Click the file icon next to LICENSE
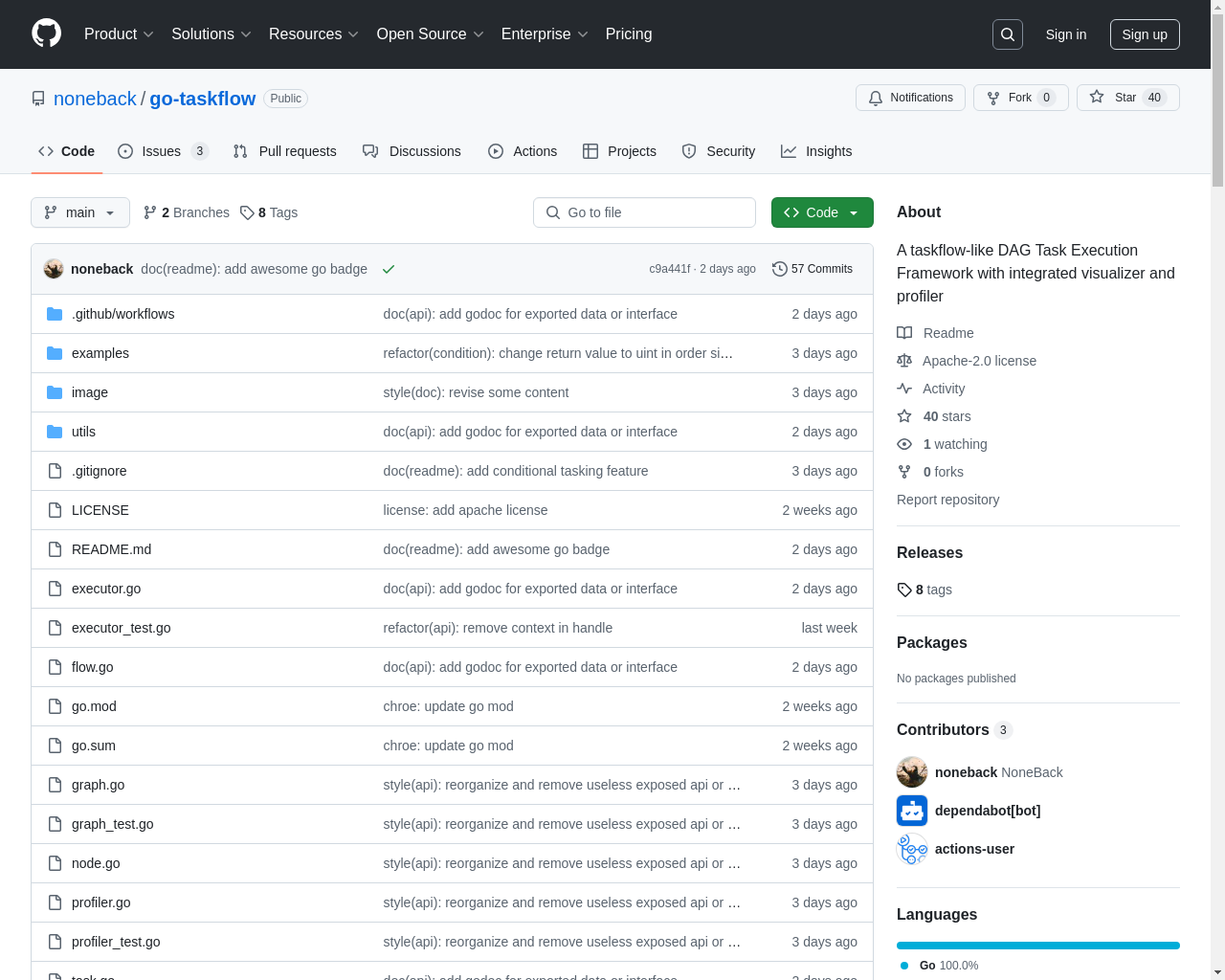1225x980 pixels. coord(55,510)
